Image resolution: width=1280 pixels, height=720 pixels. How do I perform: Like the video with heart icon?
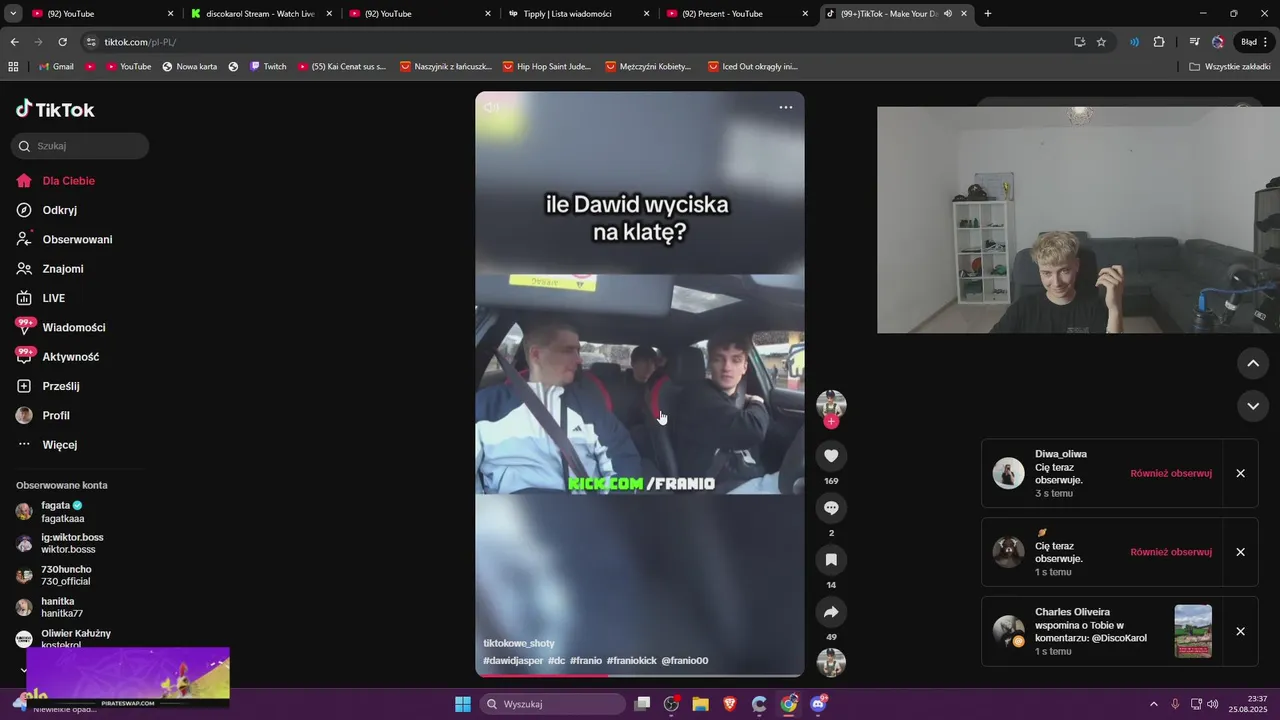tap(831, 456)
